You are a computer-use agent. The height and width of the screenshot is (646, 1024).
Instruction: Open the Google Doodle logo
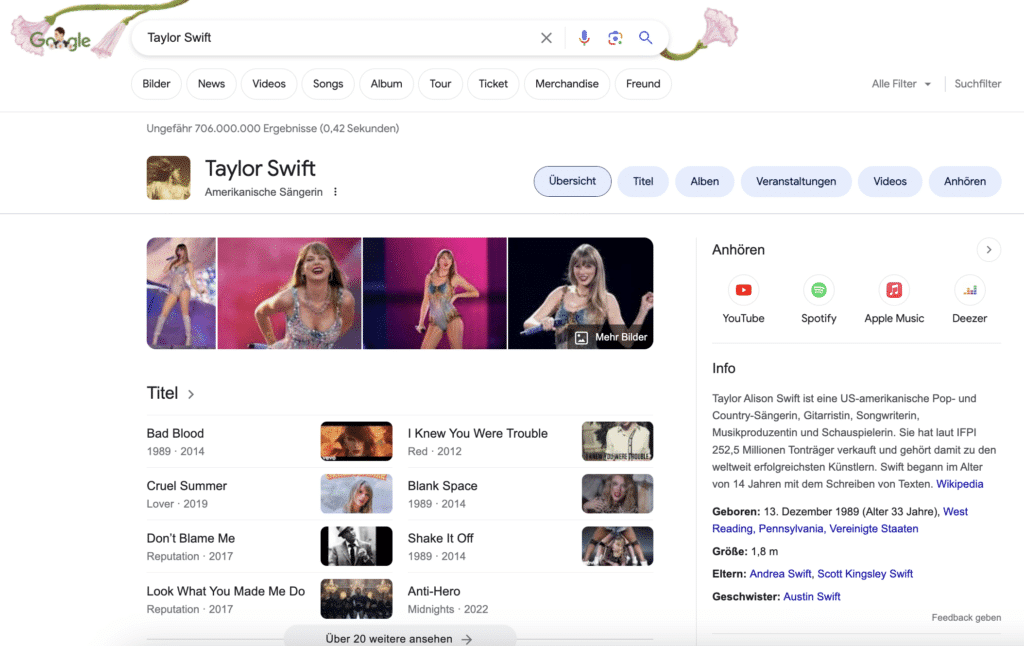click(x=60, y=40)
